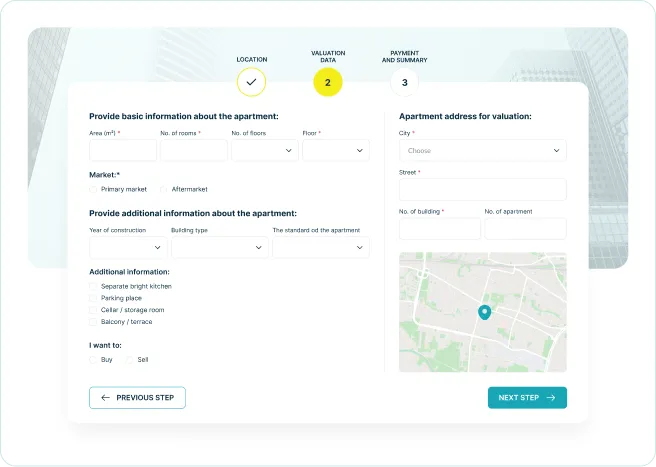
Task: Click into the Street input field
Action: click(x=483, y=190)
